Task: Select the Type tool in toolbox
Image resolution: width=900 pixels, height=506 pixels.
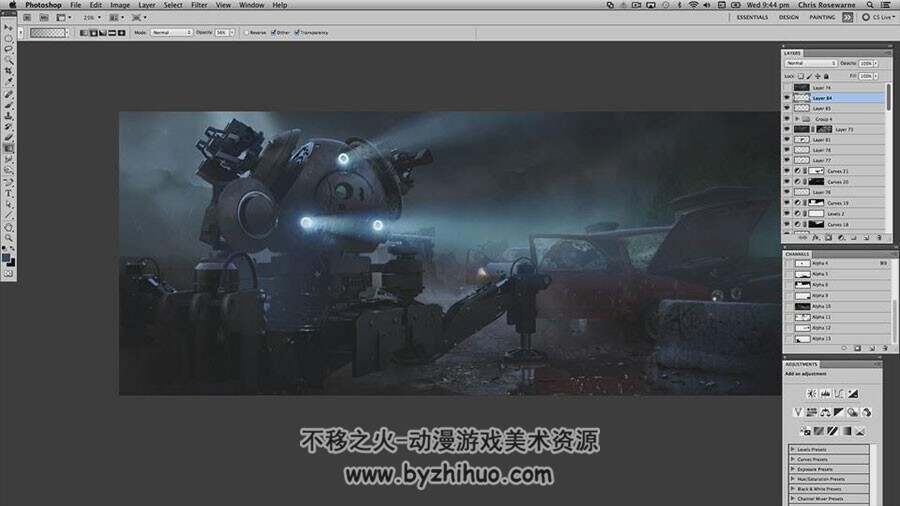Action: (x=8, y=194)
